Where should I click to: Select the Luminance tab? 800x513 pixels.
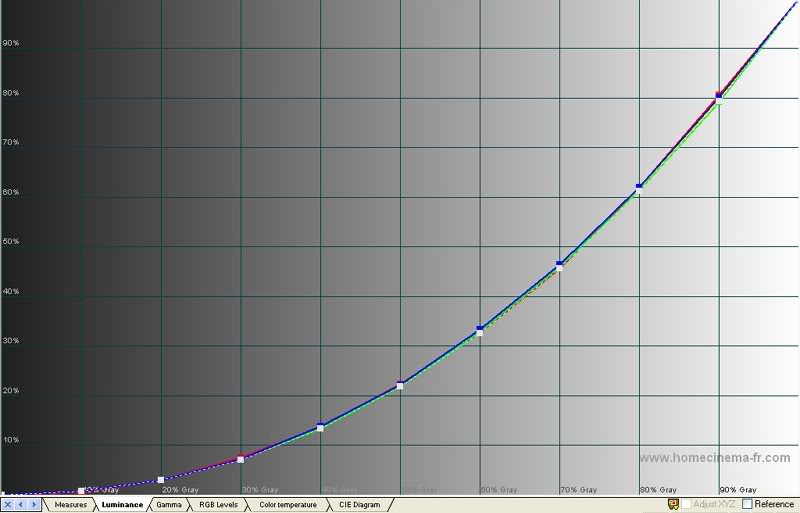122,505
